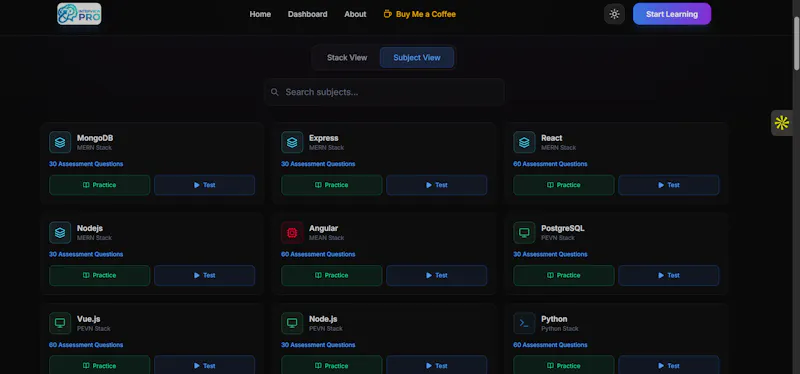
Task: Click Angular's 60 Assessment Questions text
Action: [x=318, y=255]
